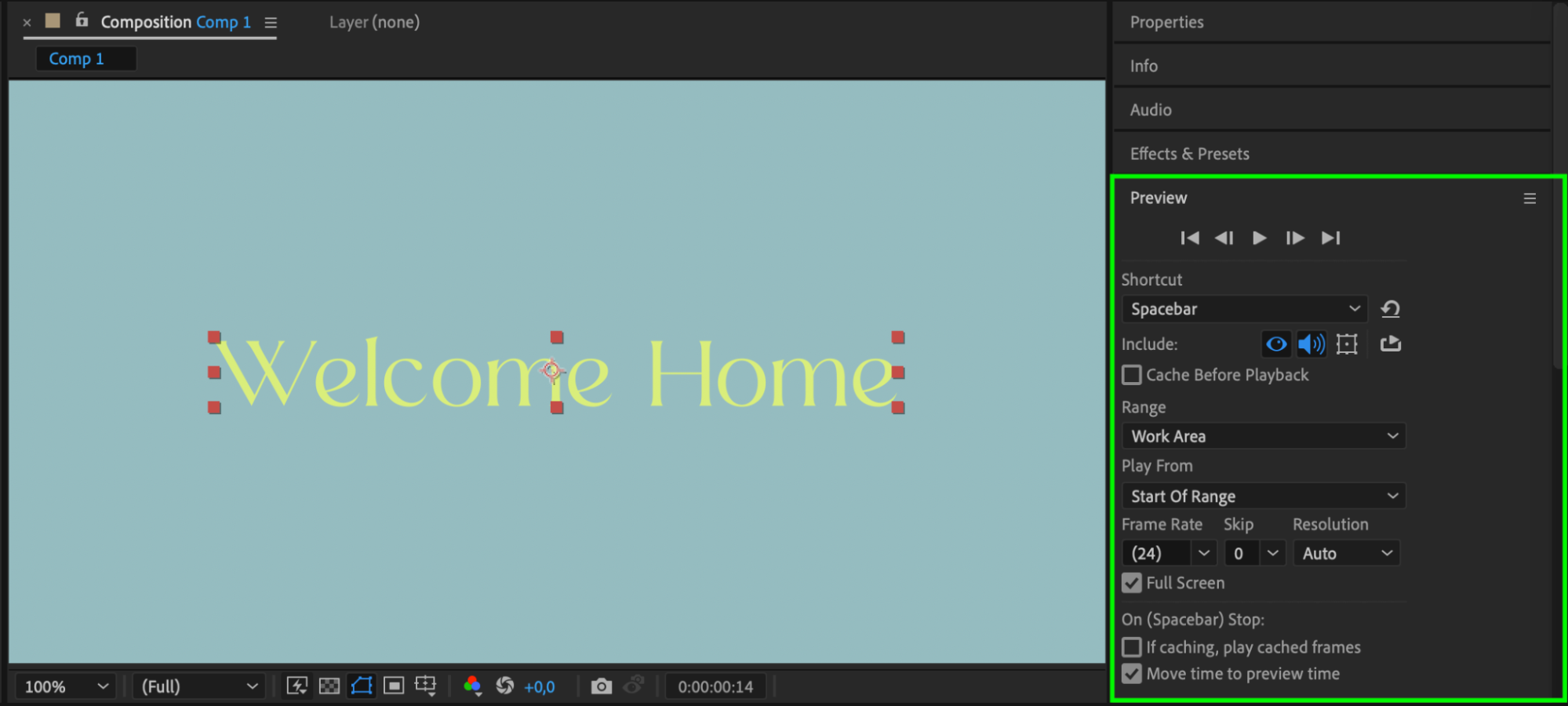The width and height of the screenshot is (1568, 706).
Task: Open the Resolution Auto dropdown
Action: pyautogui.click(x=1347, y=553)
